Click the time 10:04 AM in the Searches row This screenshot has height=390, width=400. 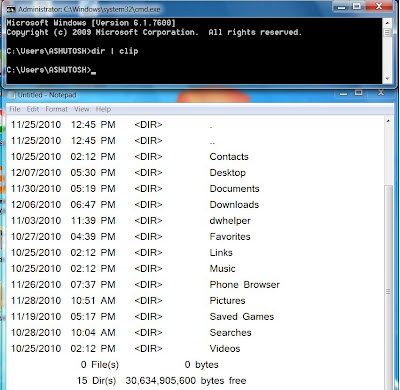click(x=93, y=333)
